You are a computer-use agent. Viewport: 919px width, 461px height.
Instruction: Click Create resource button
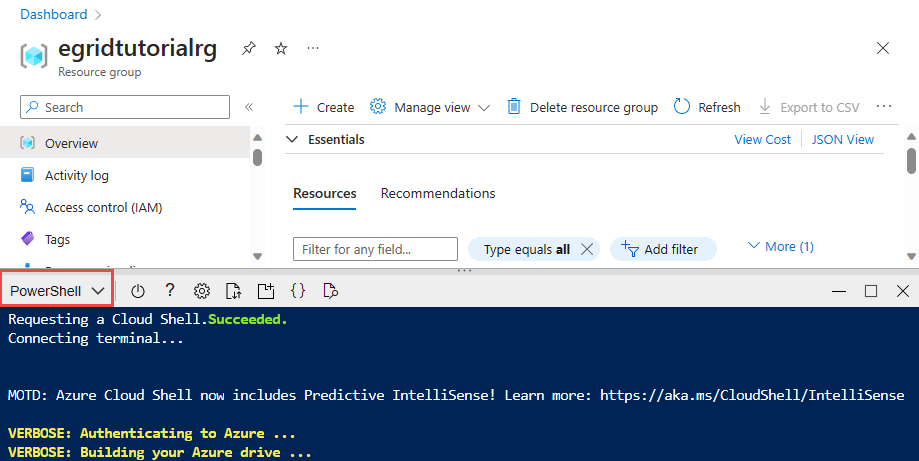pos(324,107)
